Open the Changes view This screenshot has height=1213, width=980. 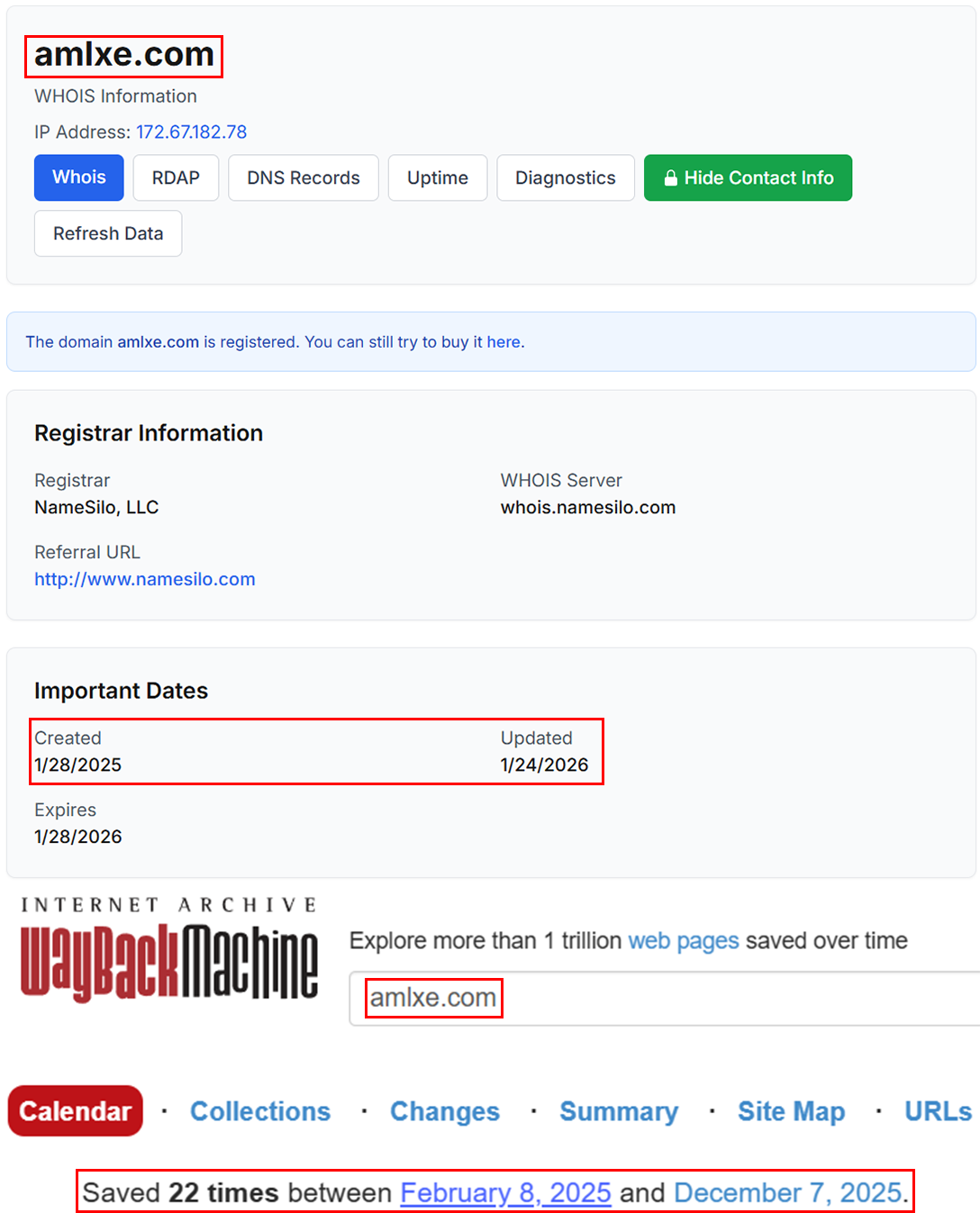444,1110
